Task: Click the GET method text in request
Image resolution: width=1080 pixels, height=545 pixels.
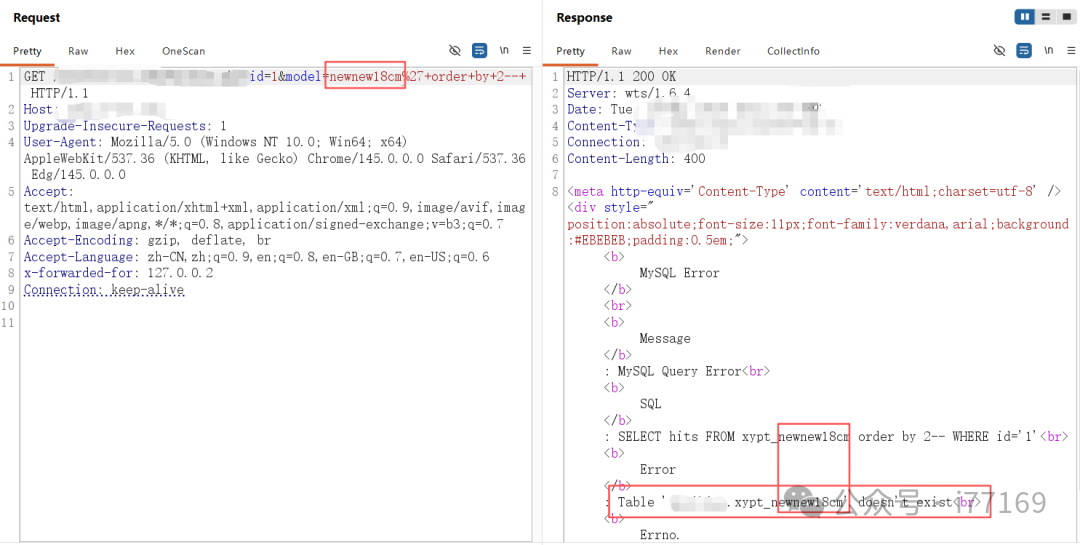Action: [x=34, y=76]
